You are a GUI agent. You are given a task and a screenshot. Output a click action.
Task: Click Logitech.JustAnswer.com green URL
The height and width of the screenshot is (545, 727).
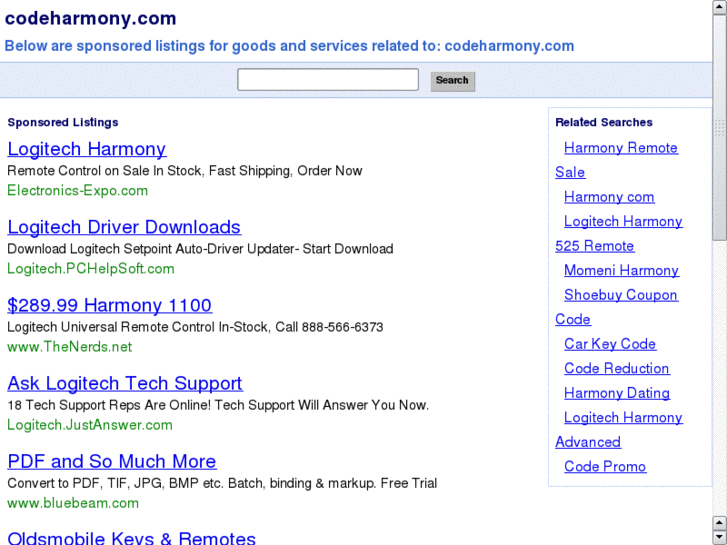coord(90,425)
